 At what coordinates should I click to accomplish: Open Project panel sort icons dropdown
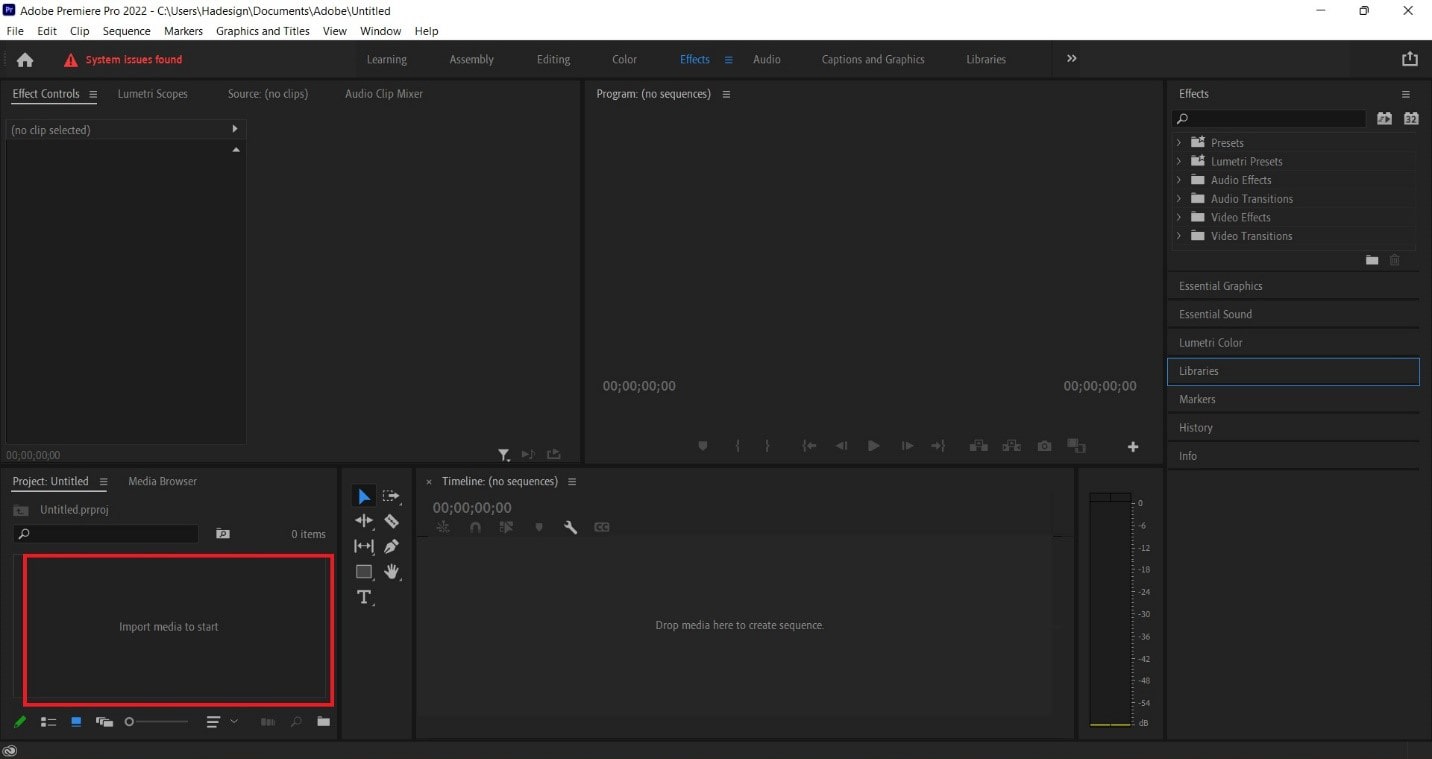221,721
